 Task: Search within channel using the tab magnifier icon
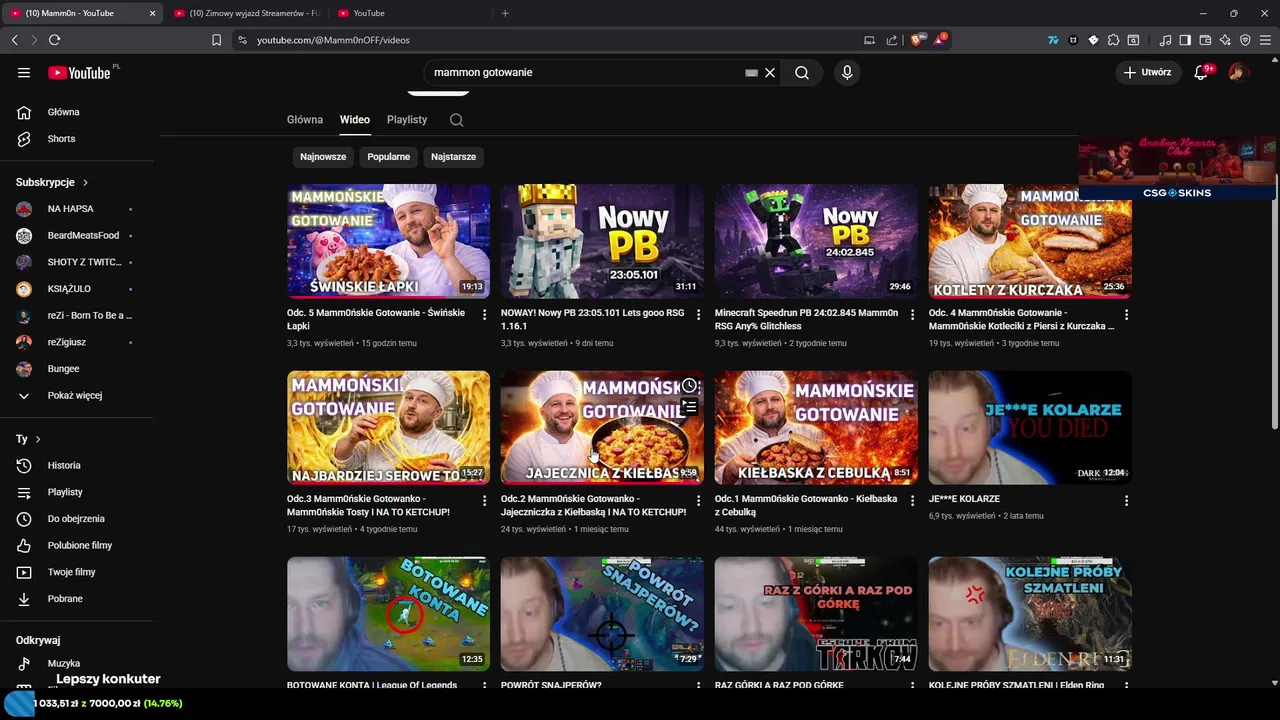456,120
